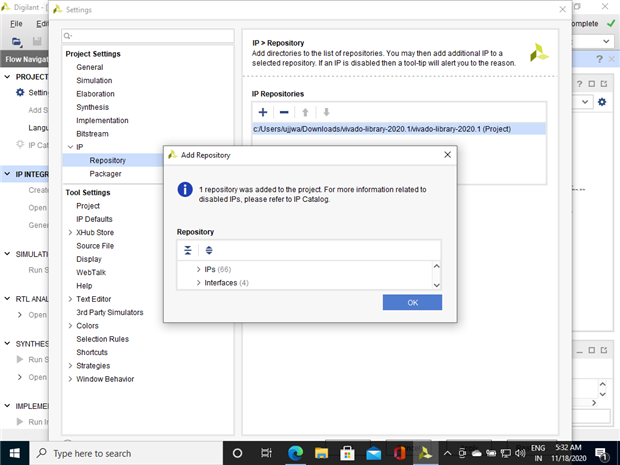Click the move repository down arrow

(326, 112)
